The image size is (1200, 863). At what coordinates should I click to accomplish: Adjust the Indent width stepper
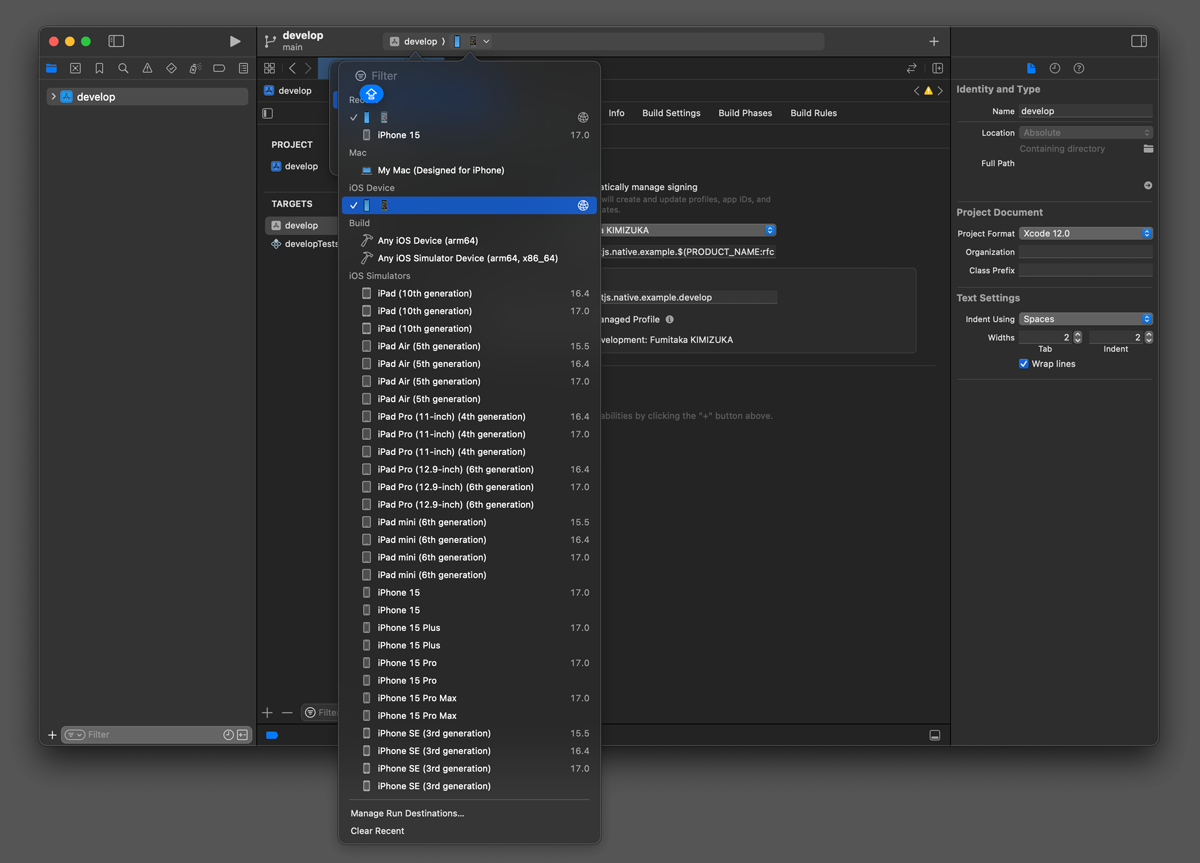coord(1148,338)
